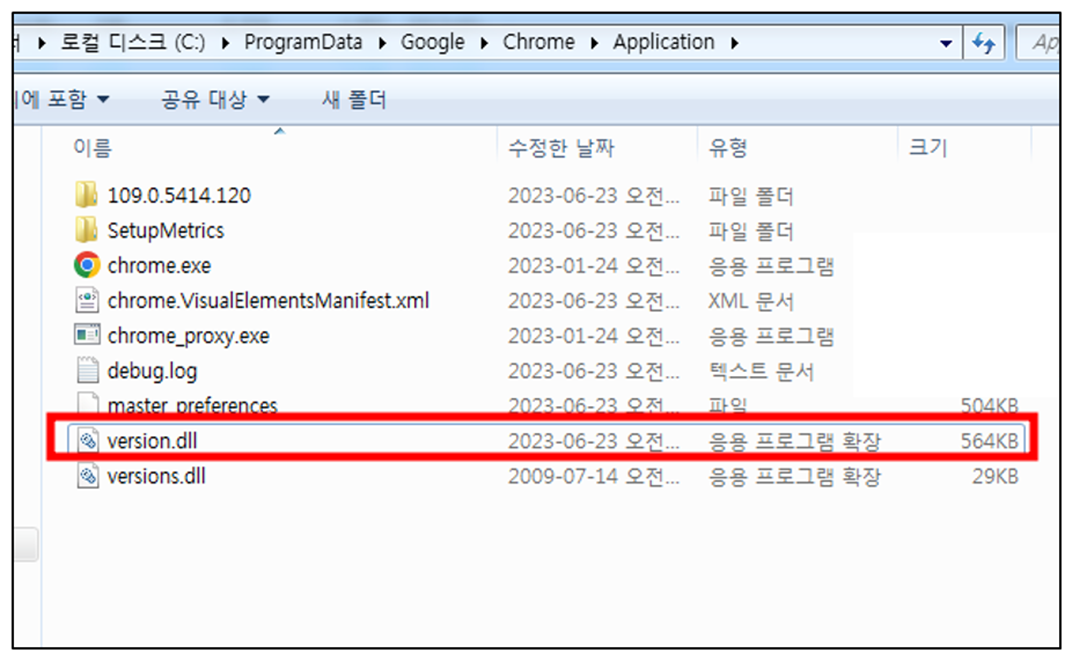
Task: Sort by the 유형 column header
Action: click(x=727, y=147)
